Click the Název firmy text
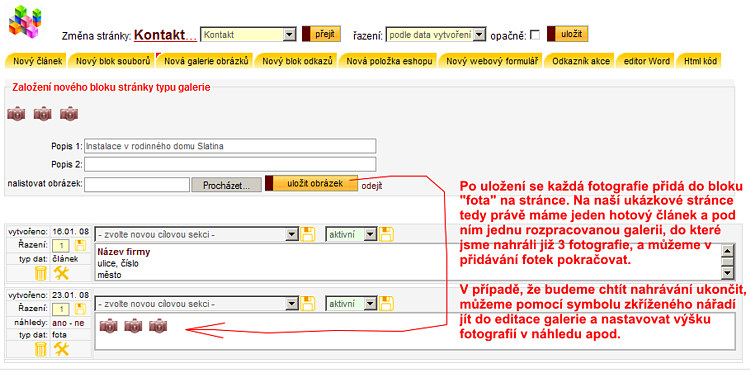Image resolution: width=750 pixels, height=378 pixels. click(x=124, y=252)
